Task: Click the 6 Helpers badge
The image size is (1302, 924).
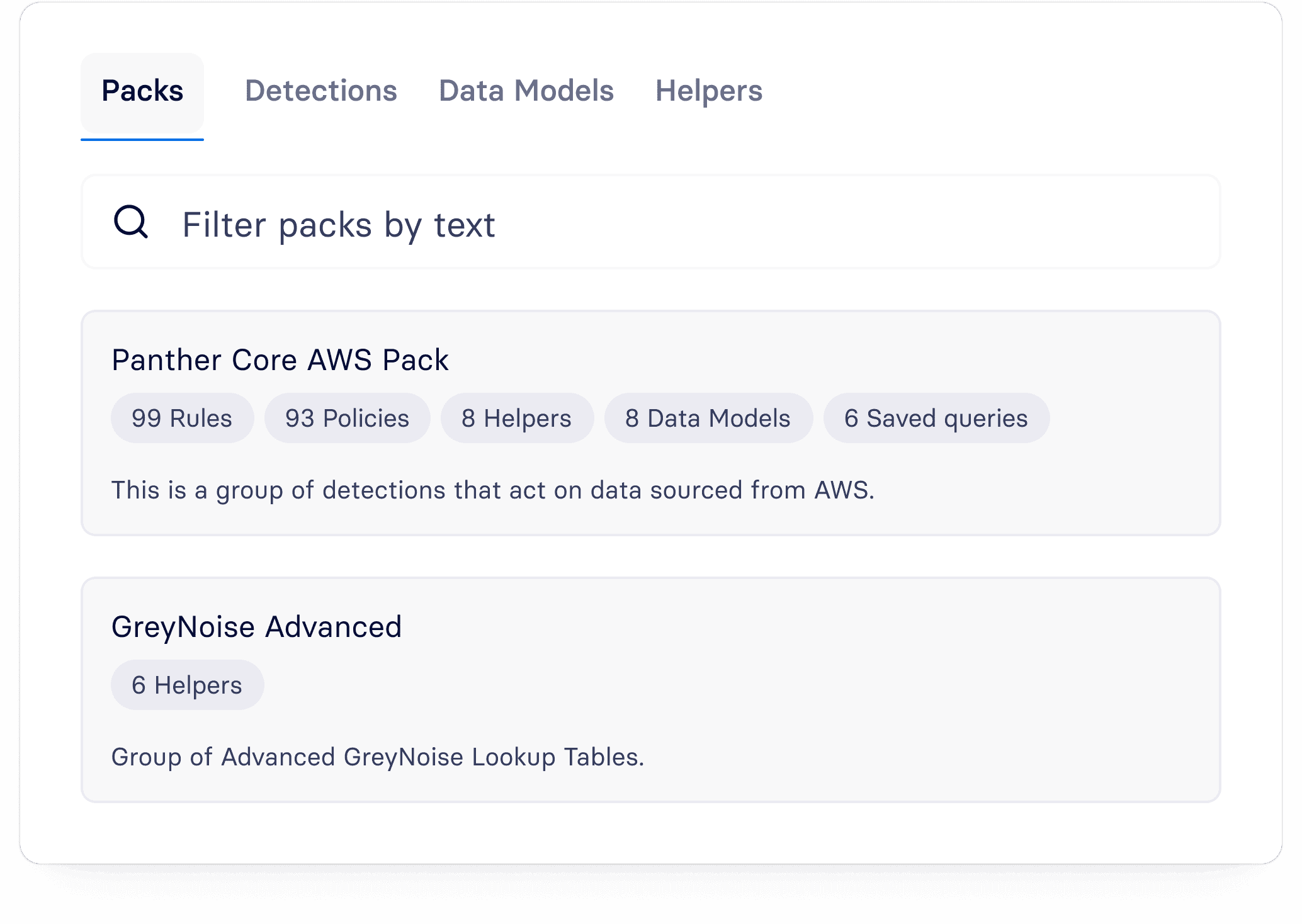Action: [x=188, y=685]
